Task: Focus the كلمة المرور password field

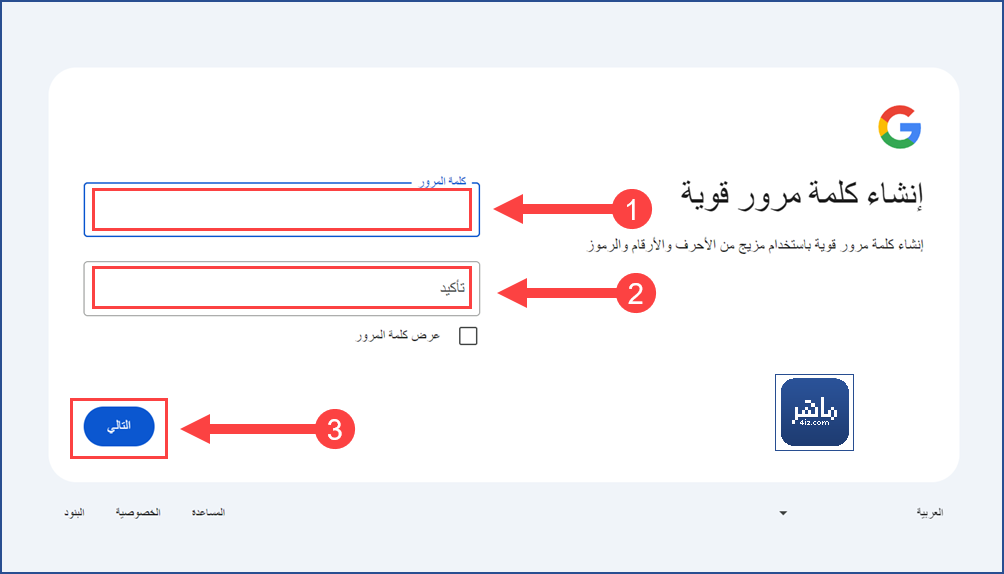Action: tap(282, 209)
